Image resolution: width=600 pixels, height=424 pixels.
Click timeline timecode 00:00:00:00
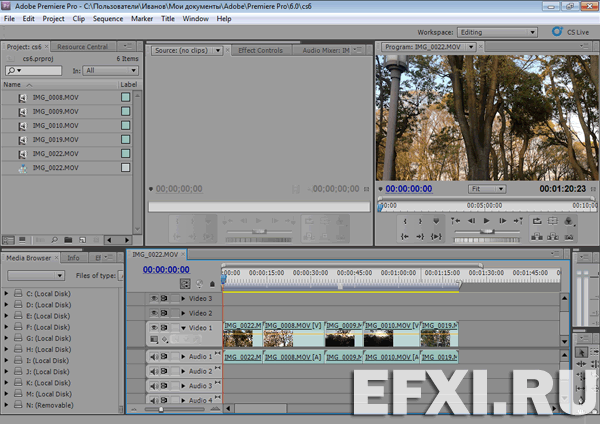pos(166,269)
